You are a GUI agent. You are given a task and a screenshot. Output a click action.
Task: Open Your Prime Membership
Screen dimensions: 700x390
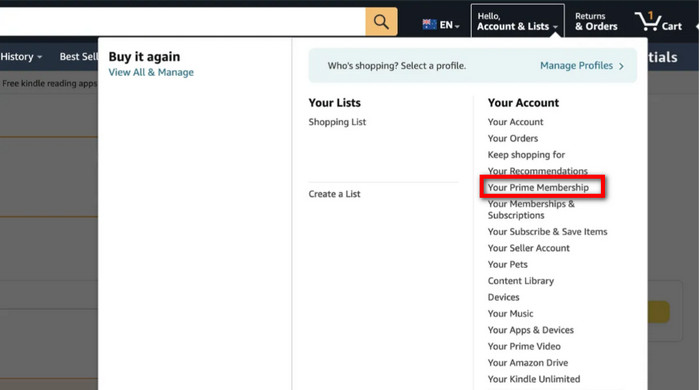pos(538,187)
